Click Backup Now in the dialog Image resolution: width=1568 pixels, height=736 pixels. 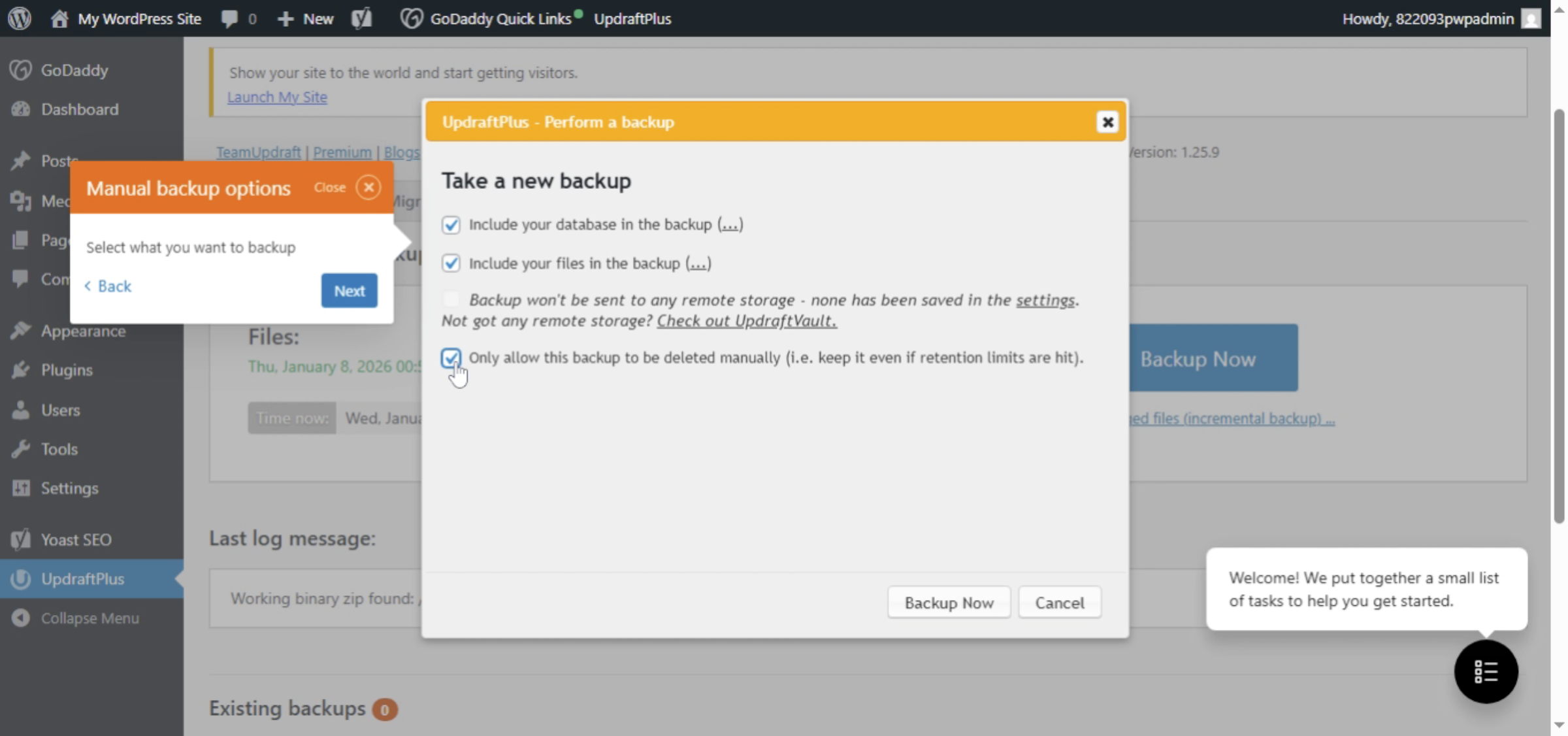948,602
